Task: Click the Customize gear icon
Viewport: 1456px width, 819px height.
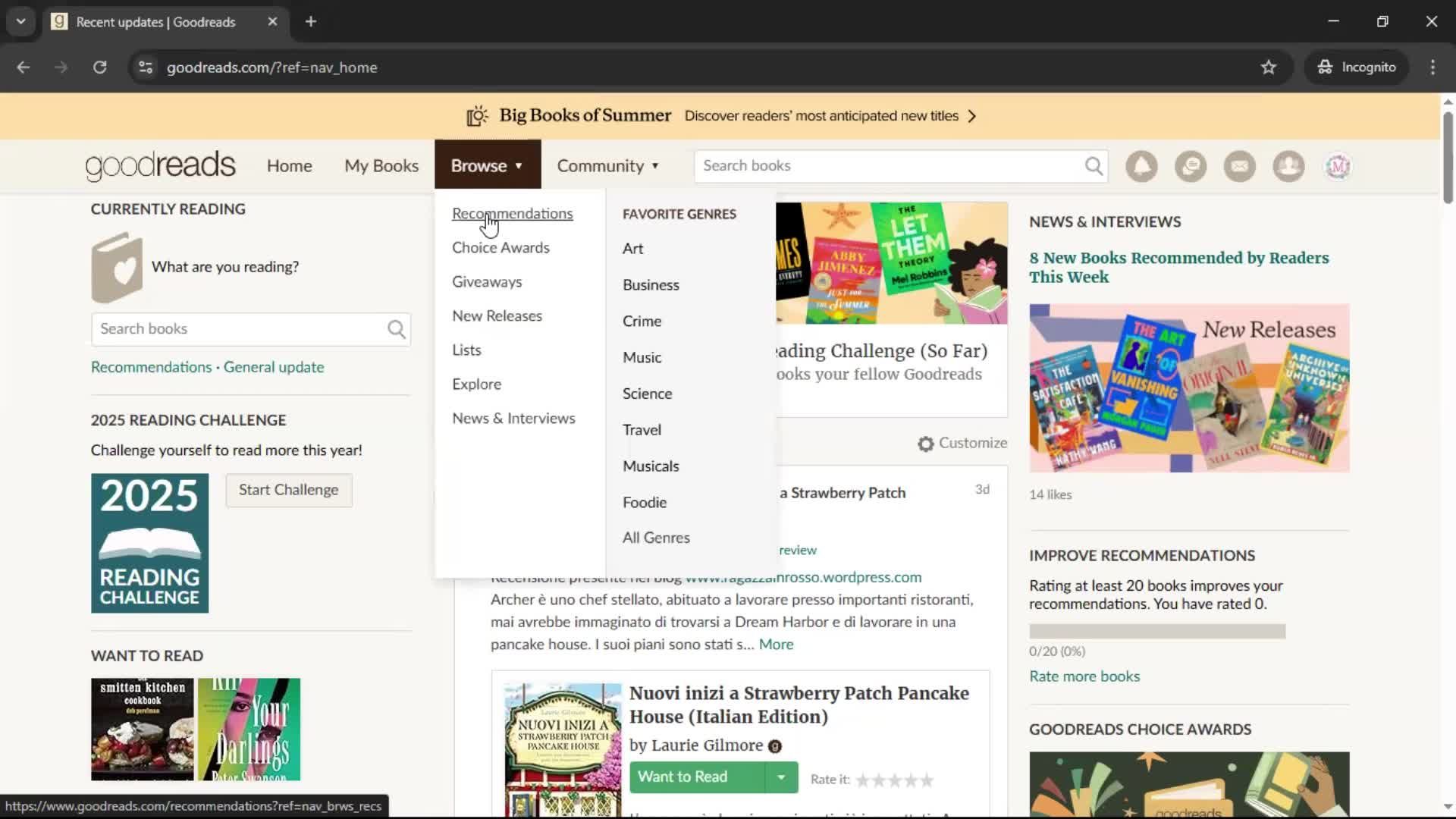Action: [925, 444]
